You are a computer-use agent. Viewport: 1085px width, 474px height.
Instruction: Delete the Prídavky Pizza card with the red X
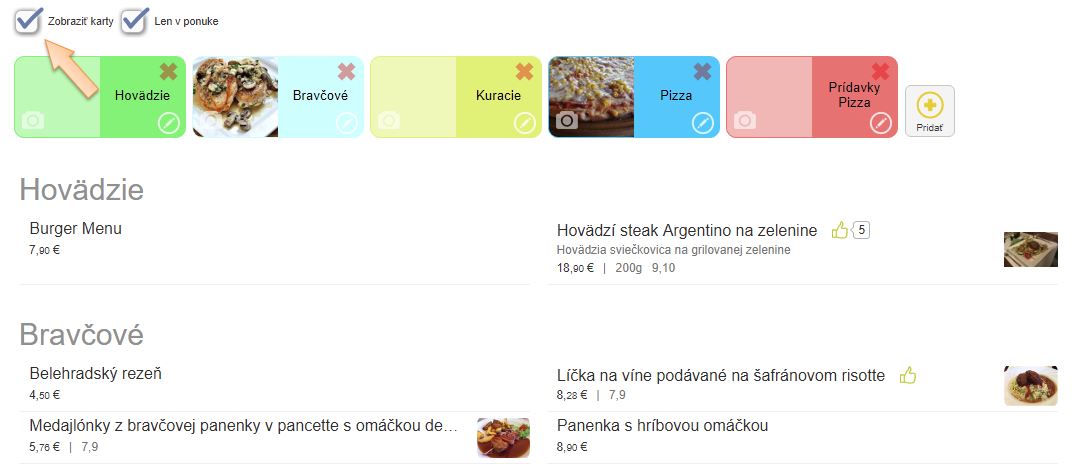[880, 71]
